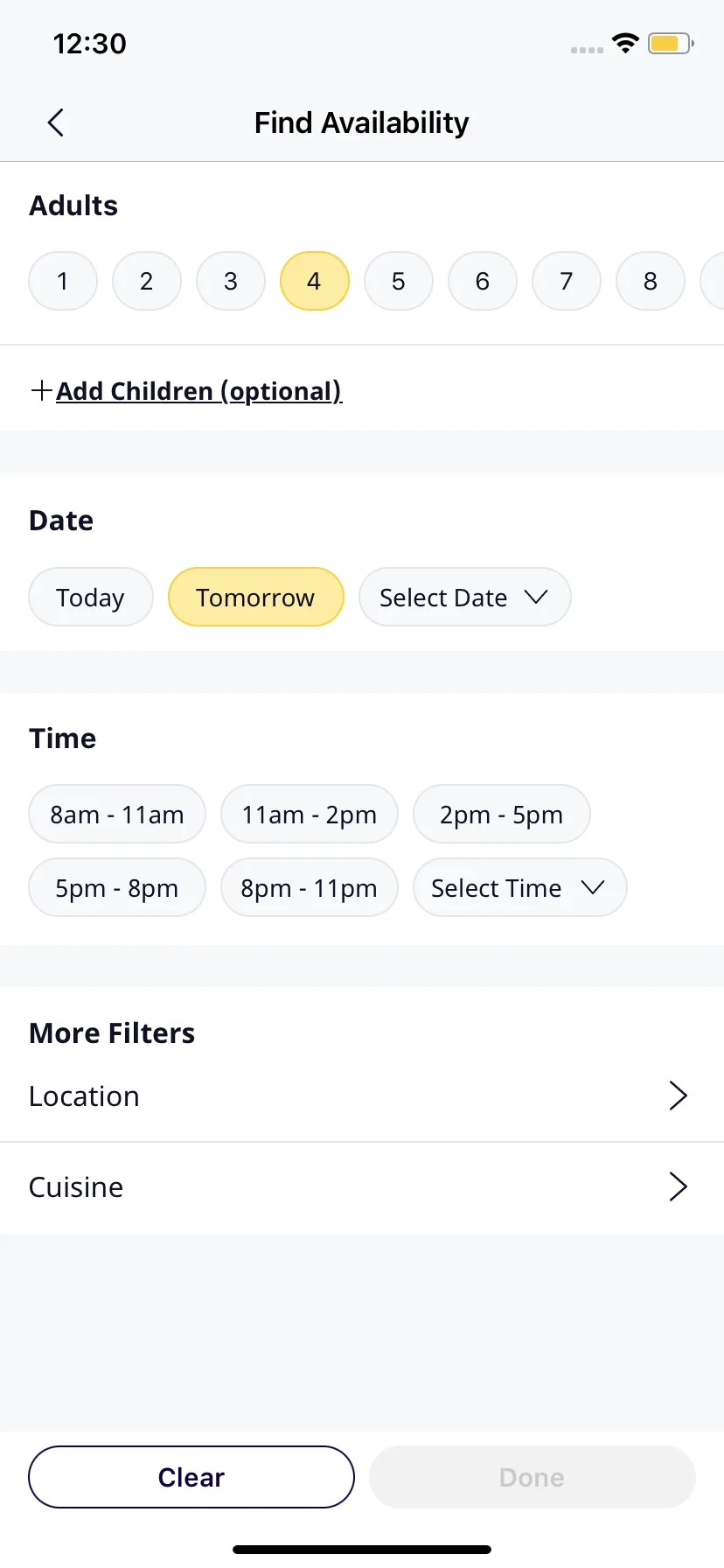Tap the plus icon beside Add Children
The image size is (724, 1568).
[41, 390]
